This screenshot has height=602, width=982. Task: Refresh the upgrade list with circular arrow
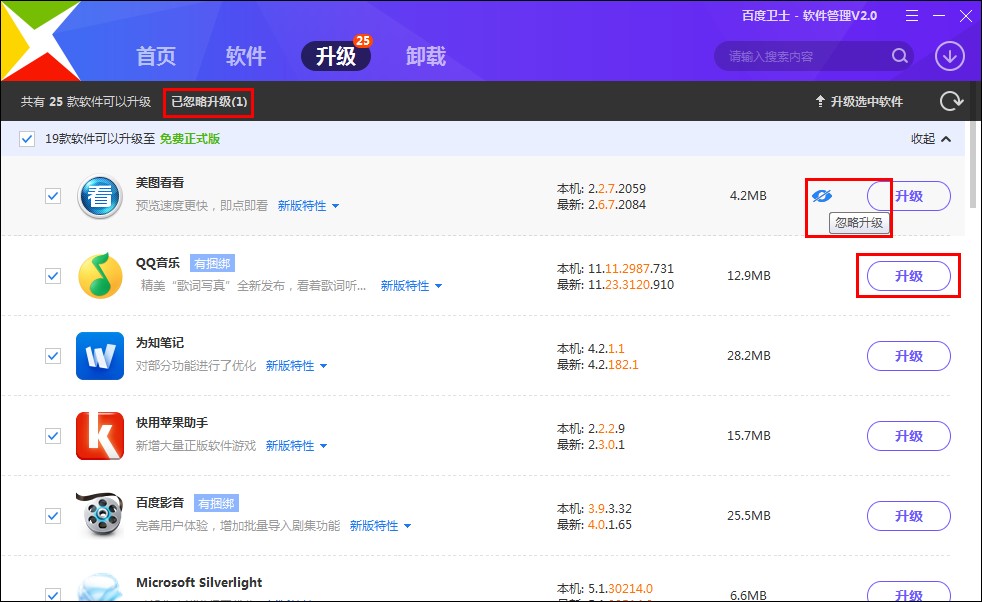click(x=951, y=101)
